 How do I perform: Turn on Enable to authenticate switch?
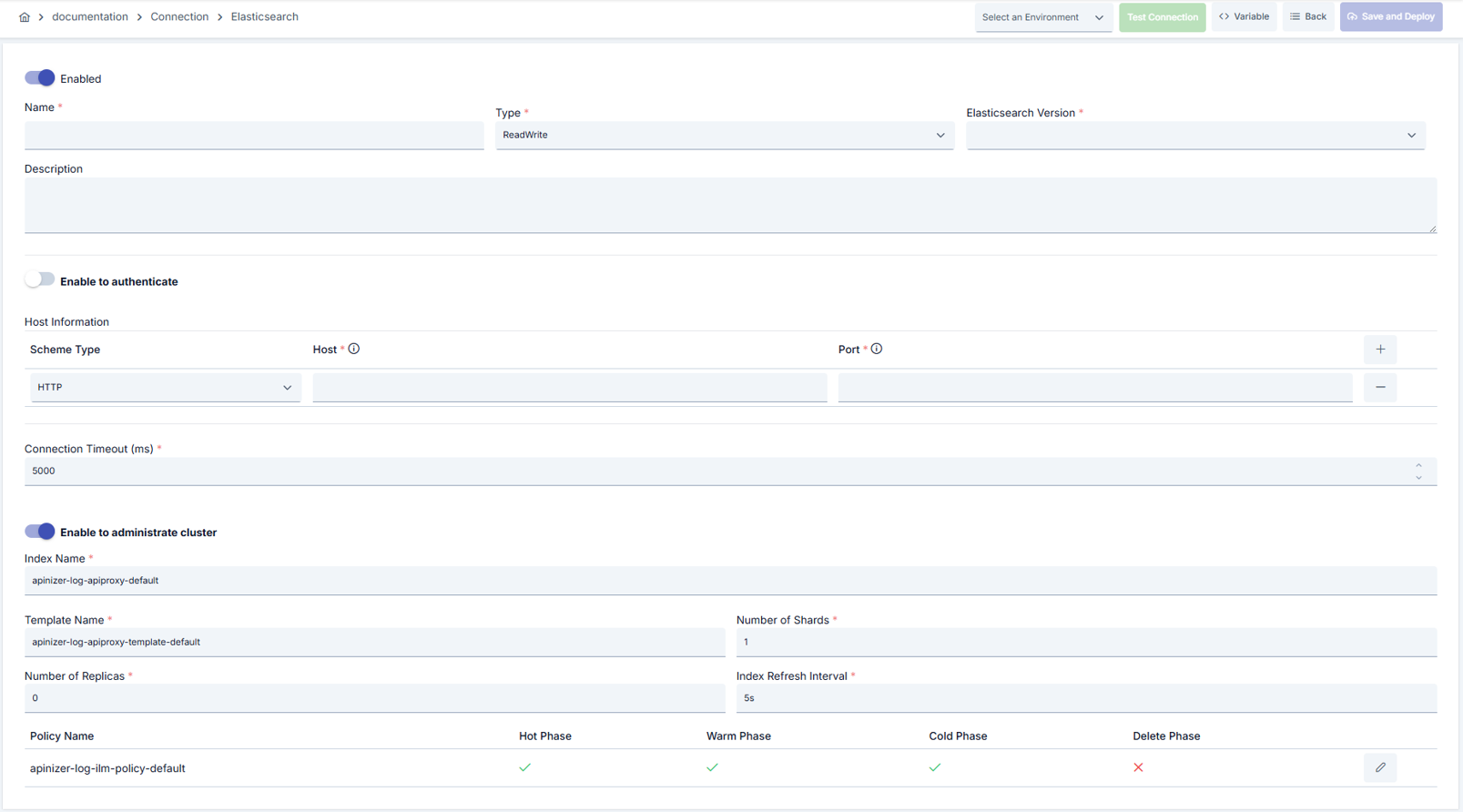(x=39, y=280)
